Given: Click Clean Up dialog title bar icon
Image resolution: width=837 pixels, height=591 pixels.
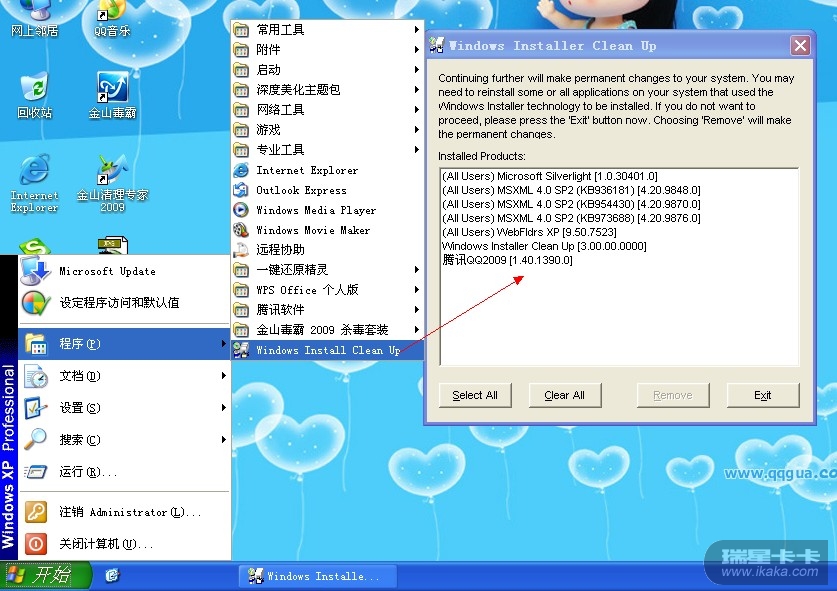Looking at the screenshot, I should 437,46.
